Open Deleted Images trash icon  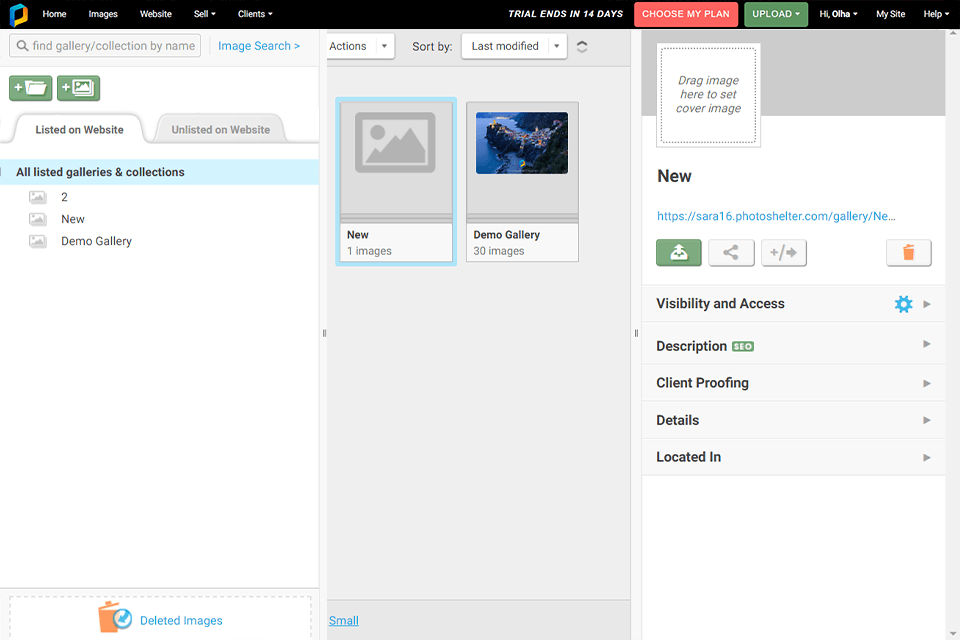[x=114, y=617]
